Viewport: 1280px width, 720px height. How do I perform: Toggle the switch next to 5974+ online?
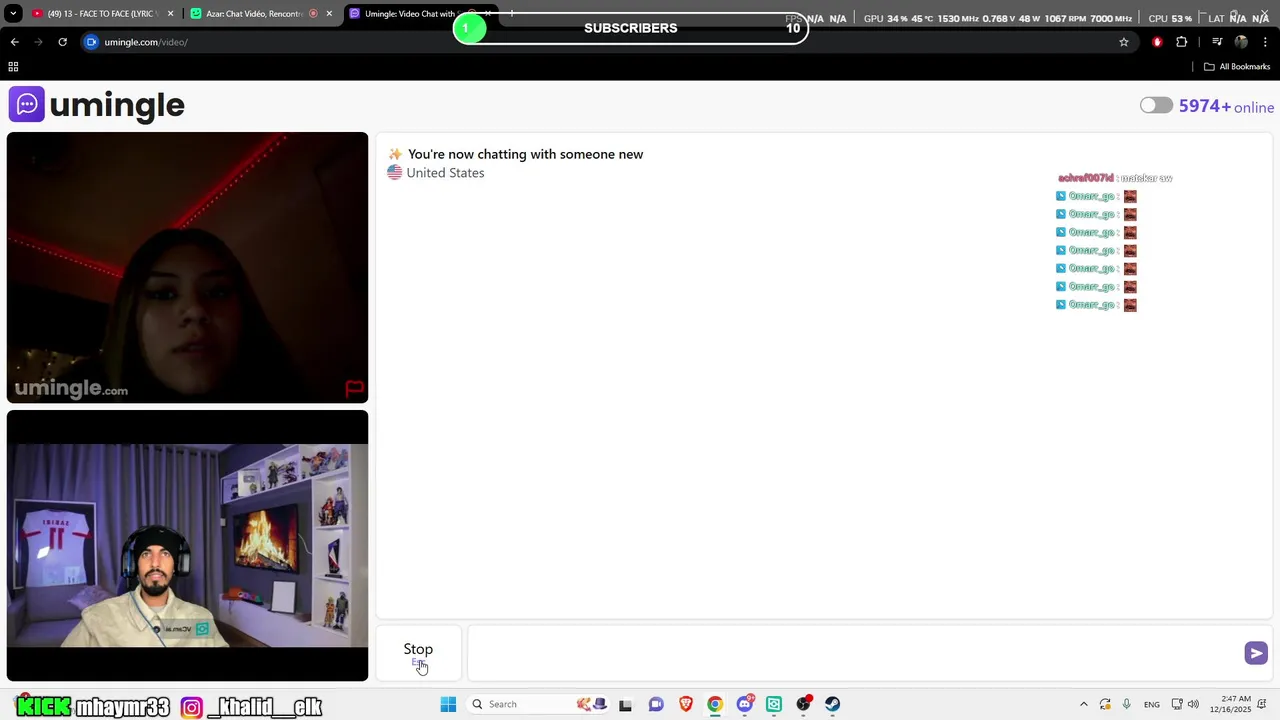tap(1156, 106)
